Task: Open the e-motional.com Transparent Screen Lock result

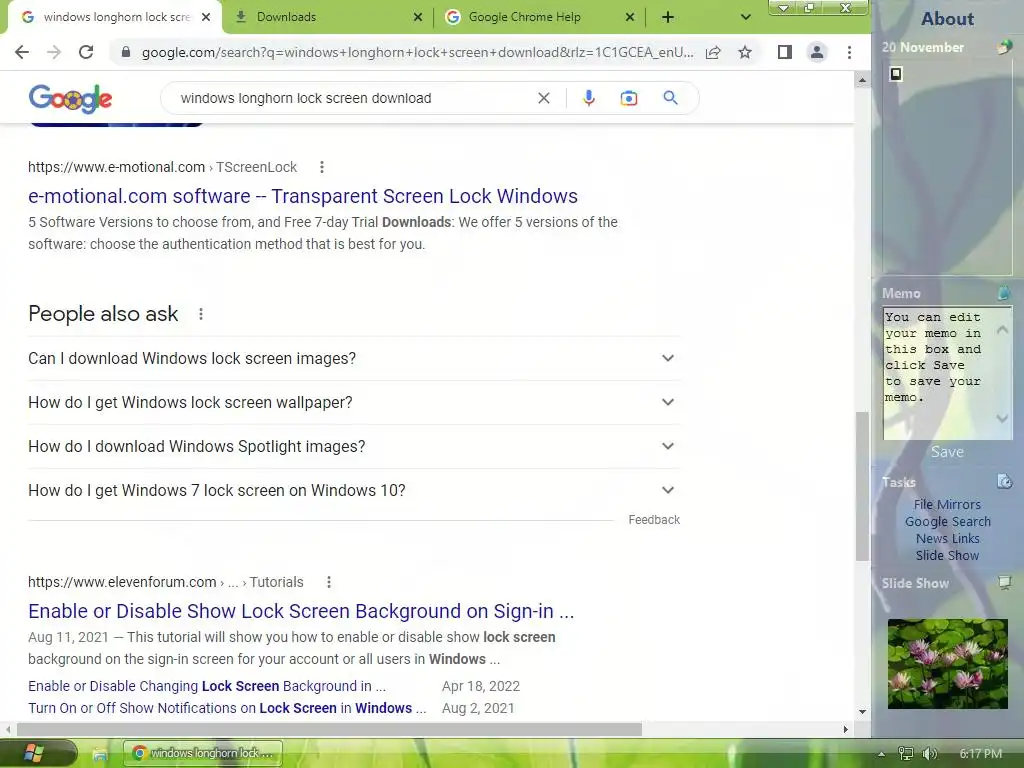Action: tap(303, 196)
